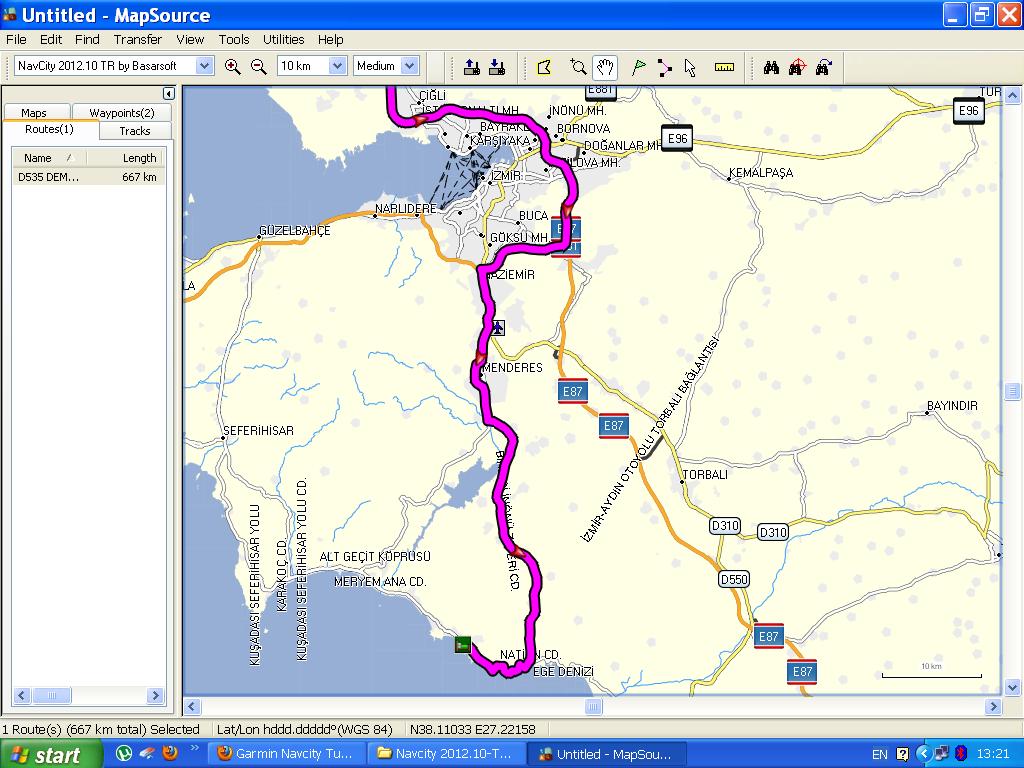
Task: Open the View menu
Action: pos(190,39)
